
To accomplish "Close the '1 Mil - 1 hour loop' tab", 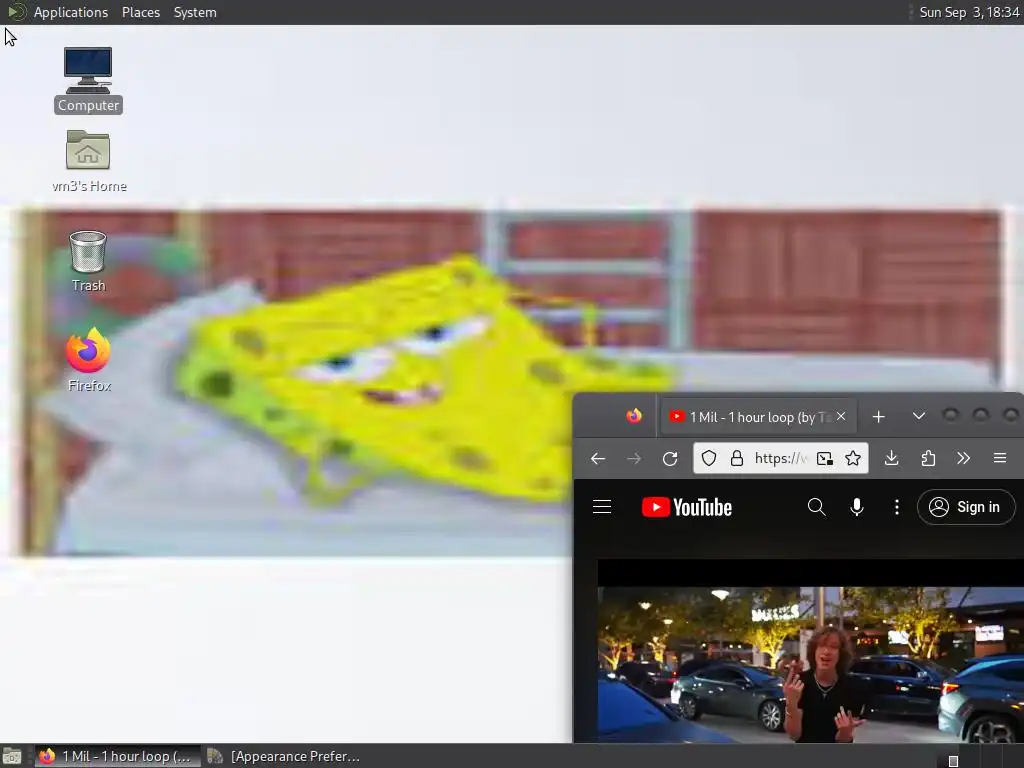I will [841, 416].
